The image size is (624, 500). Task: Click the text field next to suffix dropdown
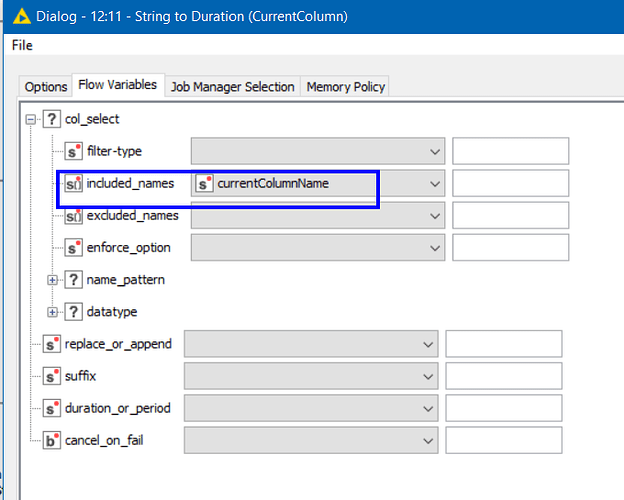pos(503,376)
